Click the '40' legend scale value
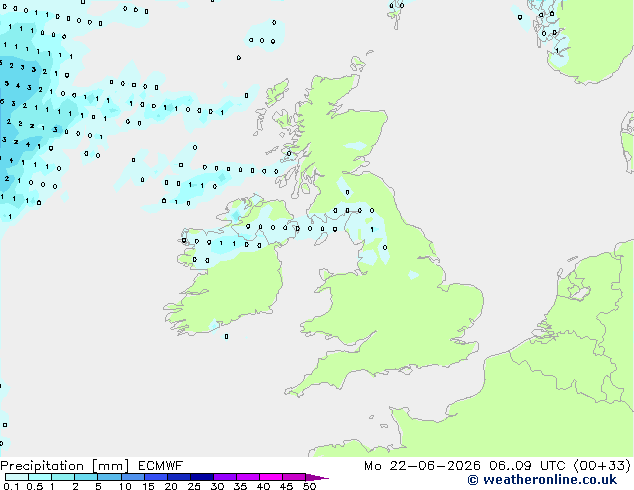 point(263,486)
